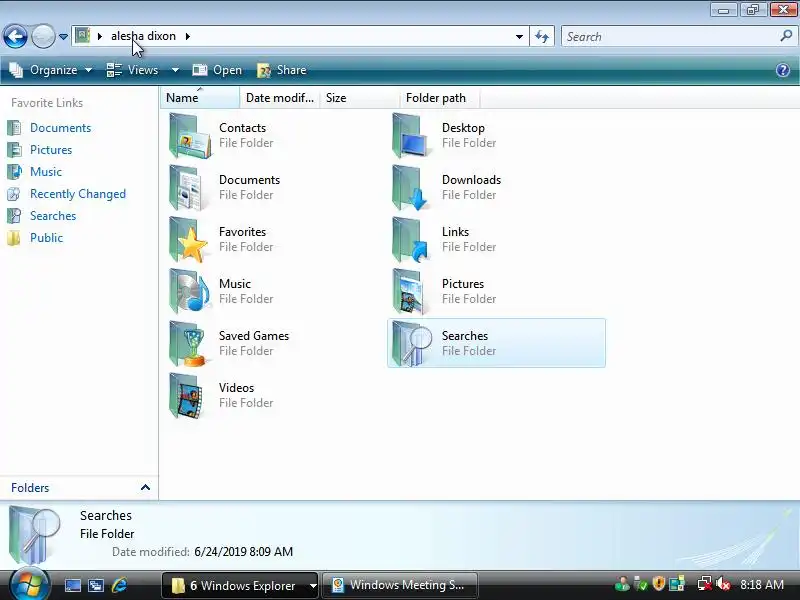The height and width of the screenshot is (600, 800).
Task: Select the Pictures folder icon in file list
Action: point(409,292)
